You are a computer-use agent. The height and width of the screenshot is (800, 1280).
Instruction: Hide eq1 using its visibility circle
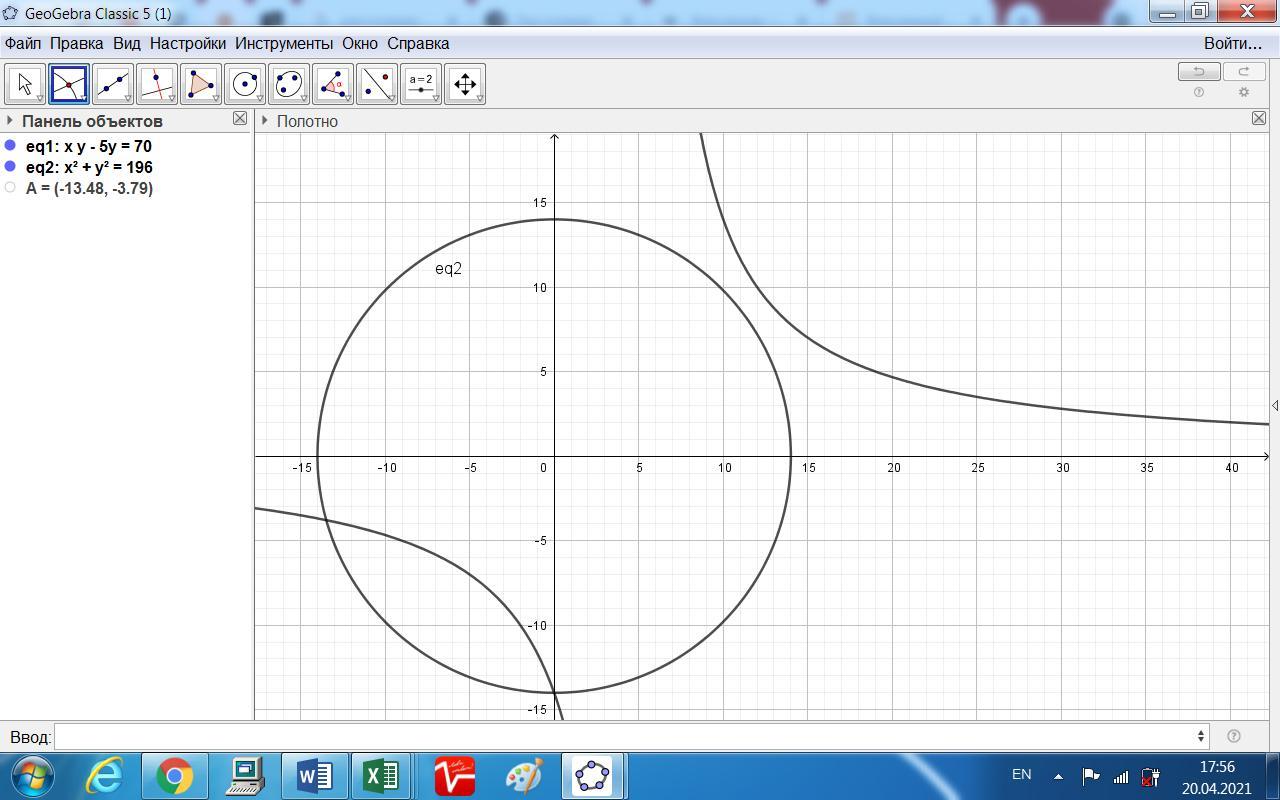11,146
